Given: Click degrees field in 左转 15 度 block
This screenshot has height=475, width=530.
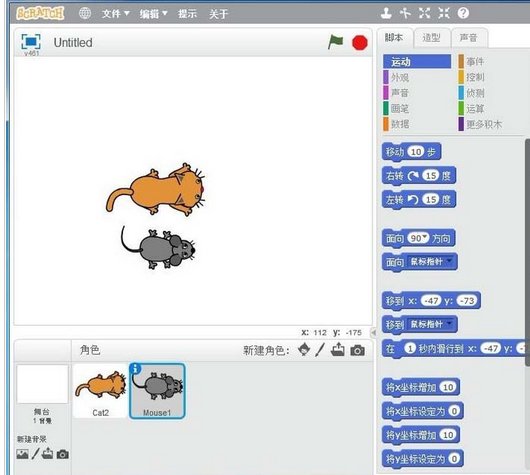Looking at the screenshot, I should click(431, 199).
